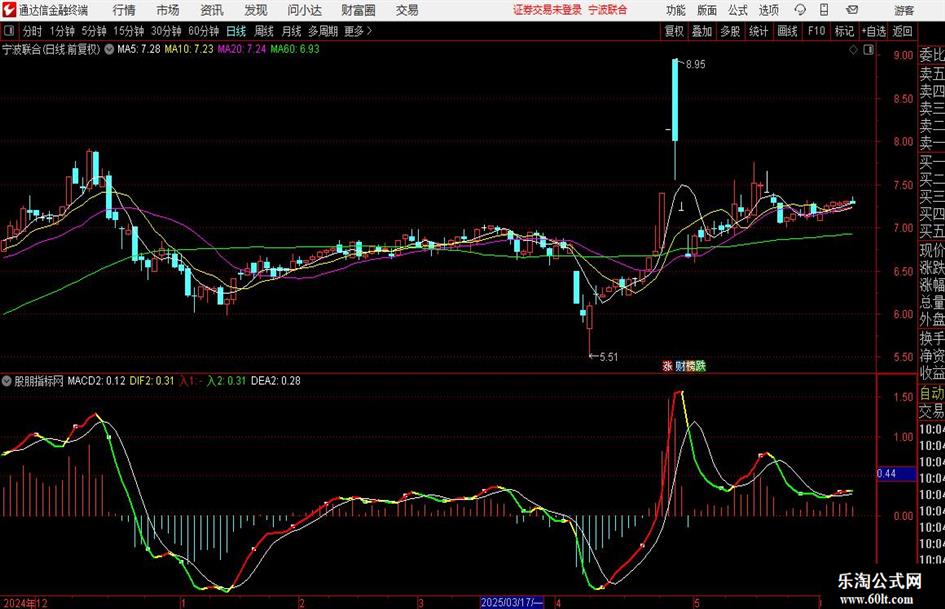Viewport: 945px width, 609px height.
Task: Click the 叠加 overlay button
Action: 702,31
